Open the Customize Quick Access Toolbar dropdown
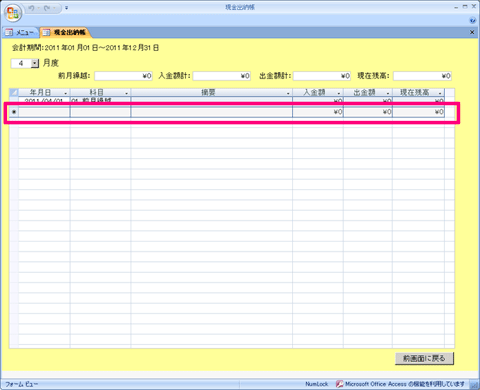The width and height of the screenshot is (480, 390). tap(66, 8)
